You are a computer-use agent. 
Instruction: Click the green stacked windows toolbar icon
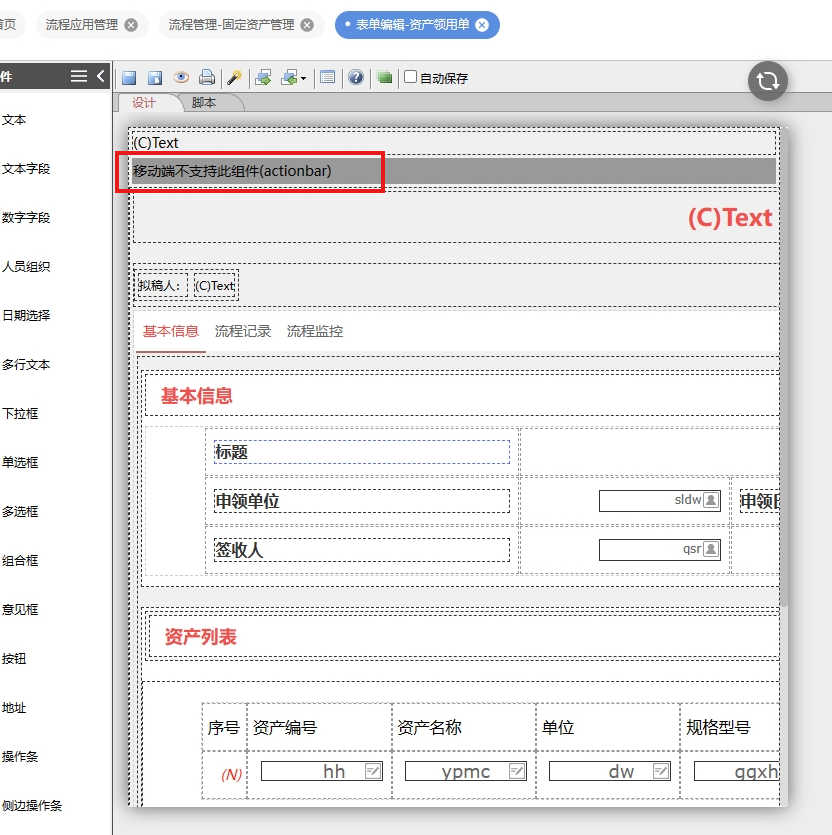tap(384, 78)
